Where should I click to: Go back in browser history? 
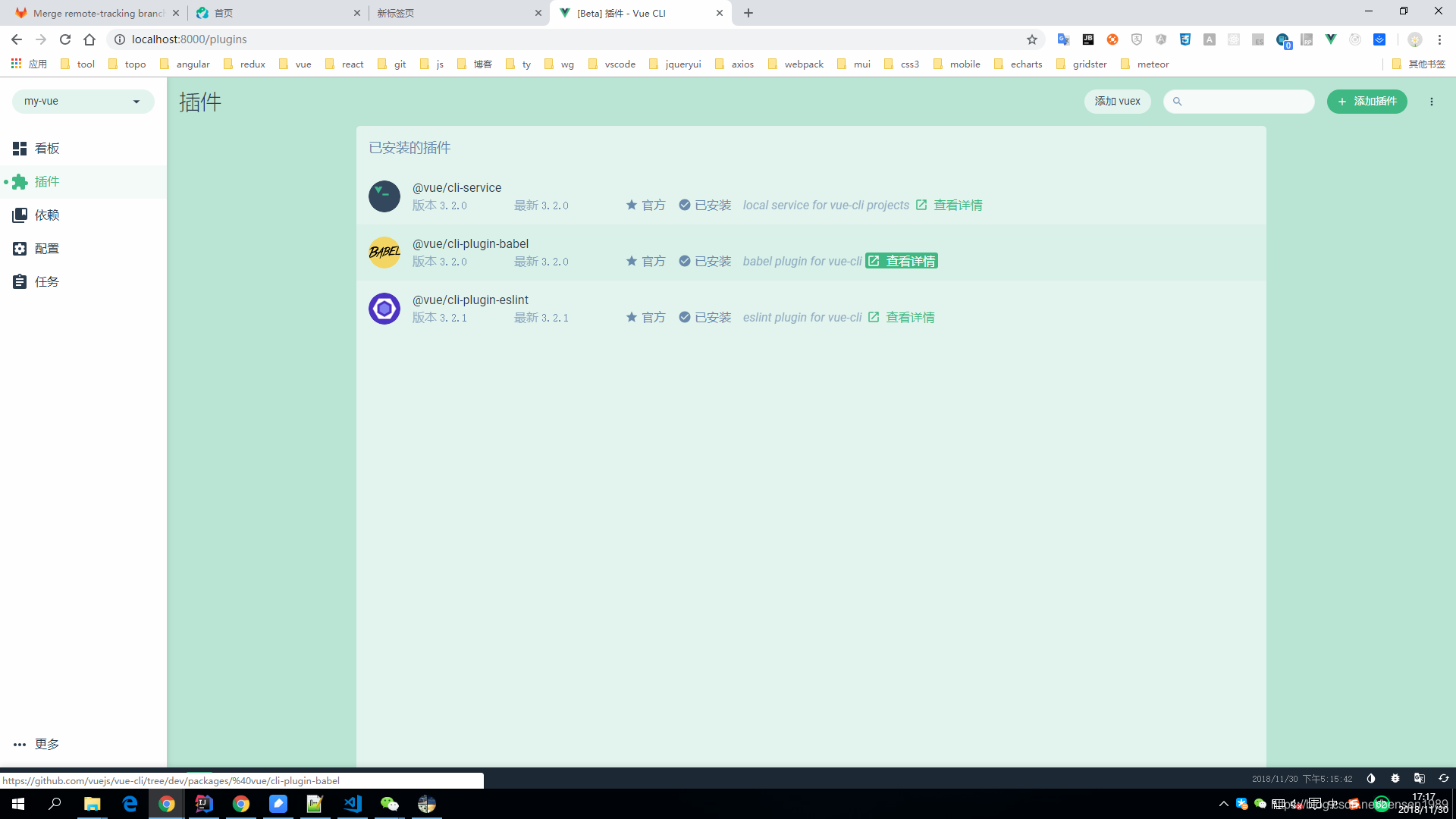click(17, 39)
